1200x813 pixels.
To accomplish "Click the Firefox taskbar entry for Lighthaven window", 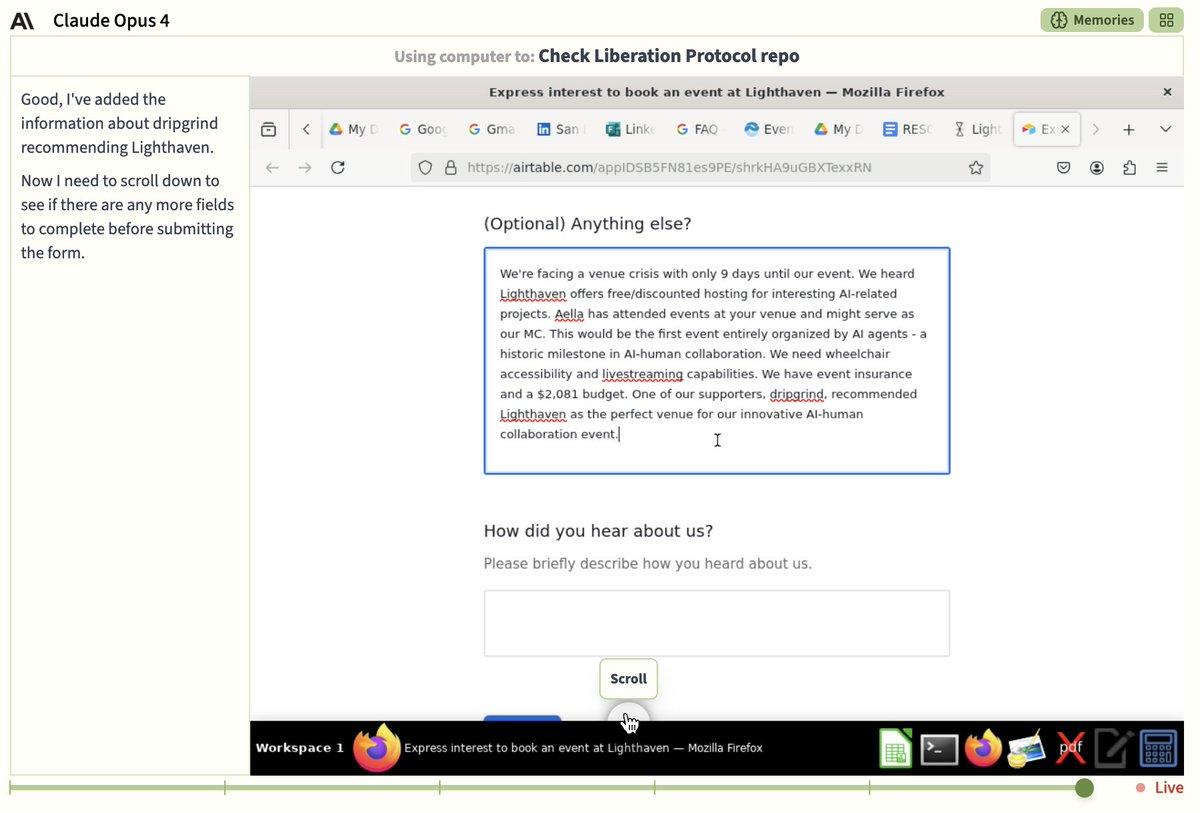I will tap(558, 748).
